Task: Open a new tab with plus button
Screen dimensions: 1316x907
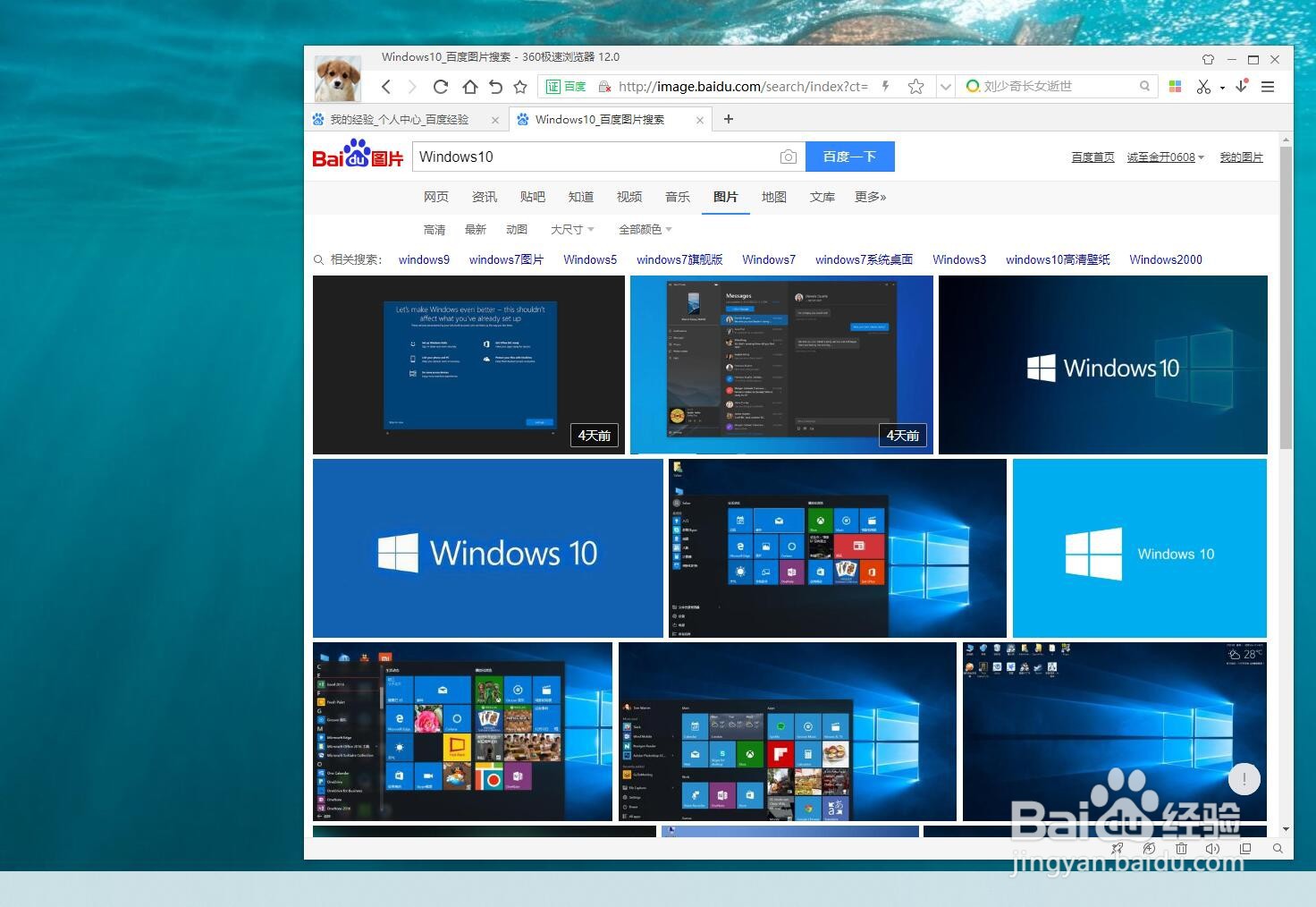Action: pyautogui.click(x=729, y=119)
